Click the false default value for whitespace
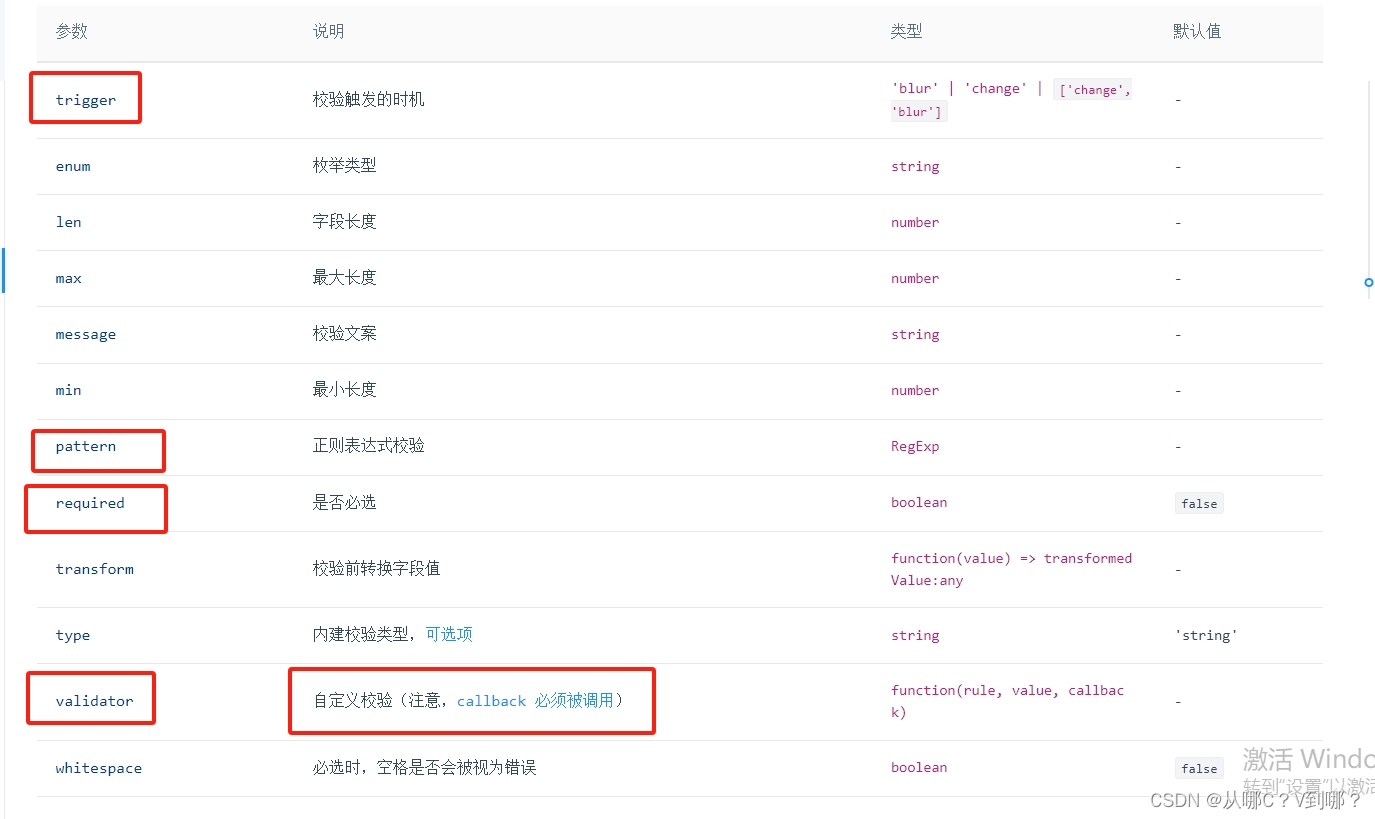The width and height of the screenshot is (1375, 819). pos(1198,768)
